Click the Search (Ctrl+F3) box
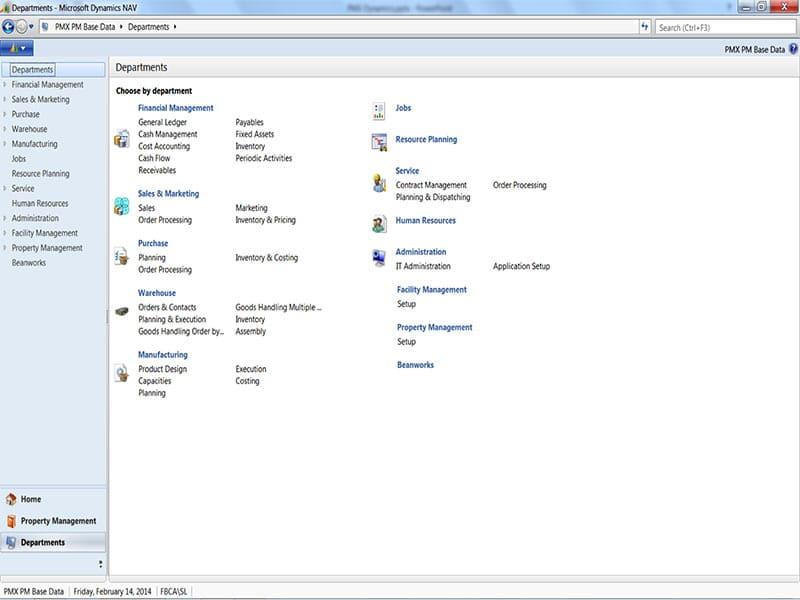800x600 pixels. 726,28
